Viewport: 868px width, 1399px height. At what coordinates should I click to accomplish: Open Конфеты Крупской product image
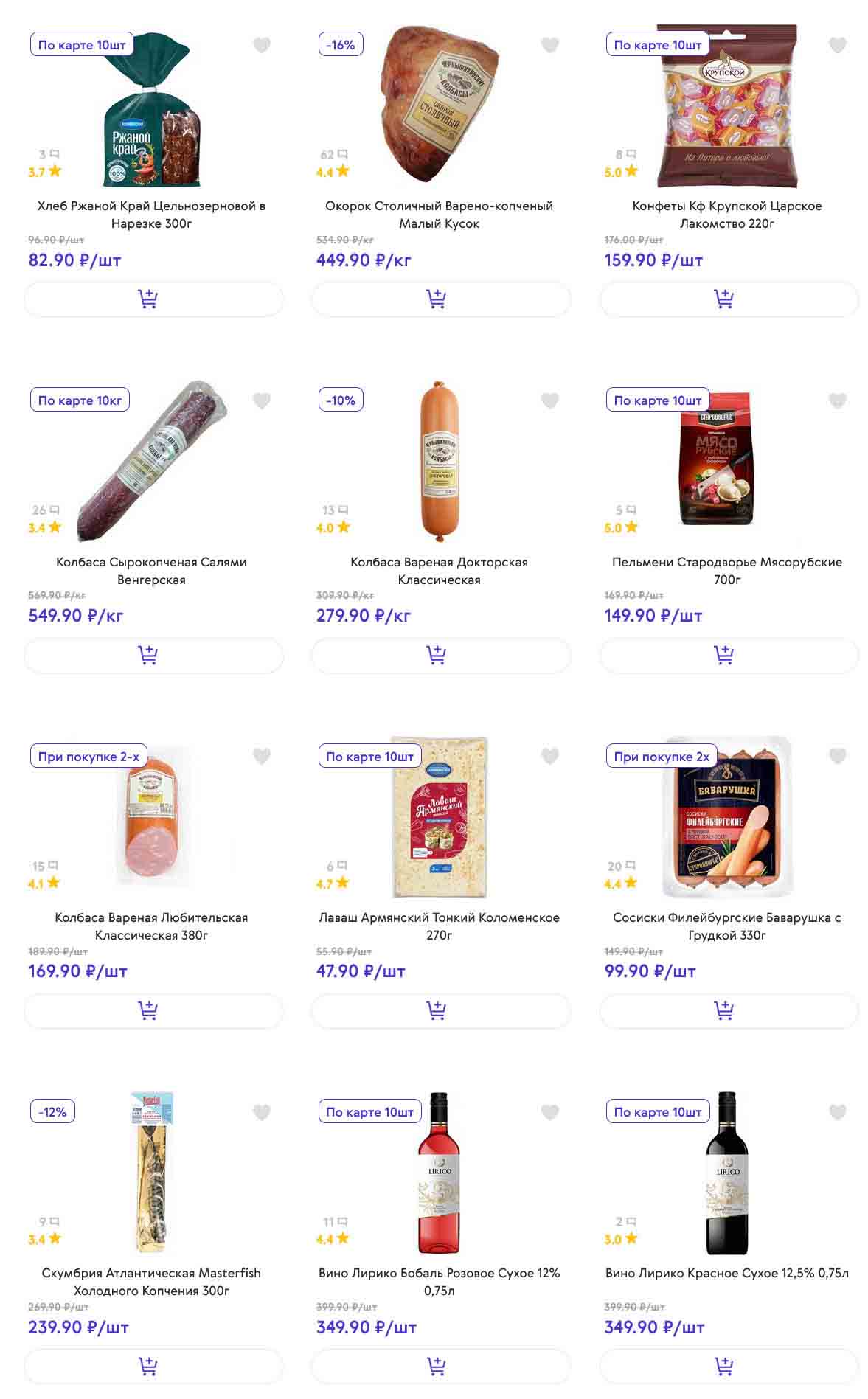(726, 107)
